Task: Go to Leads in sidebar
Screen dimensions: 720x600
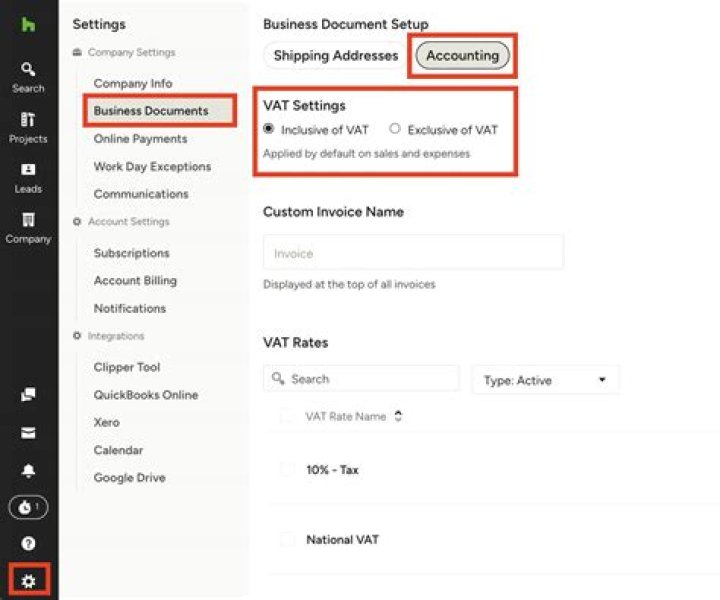Action: tap(28, 179)
